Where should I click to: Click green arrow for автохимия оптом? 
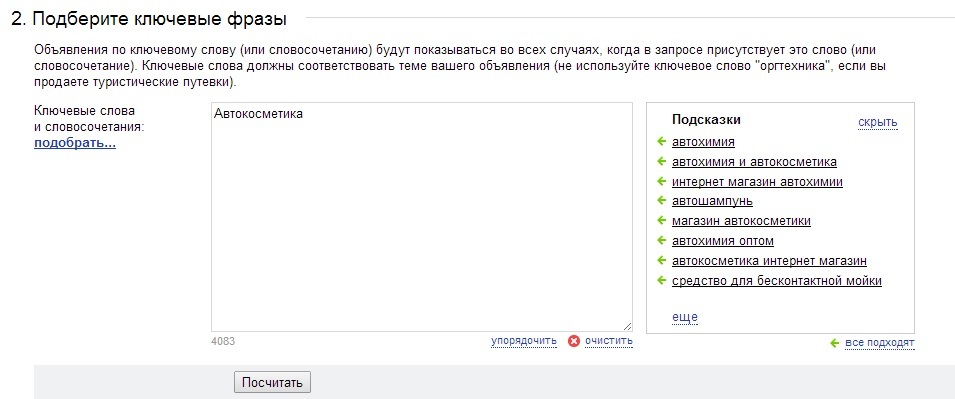[662, 241]
